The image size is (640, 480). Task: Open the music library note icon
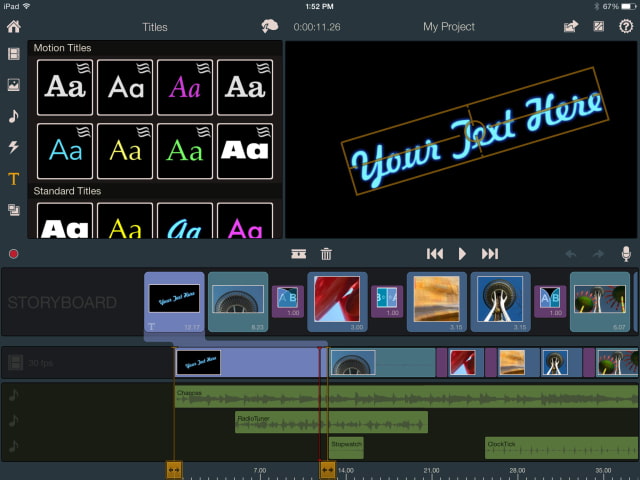tap(14, 116)
